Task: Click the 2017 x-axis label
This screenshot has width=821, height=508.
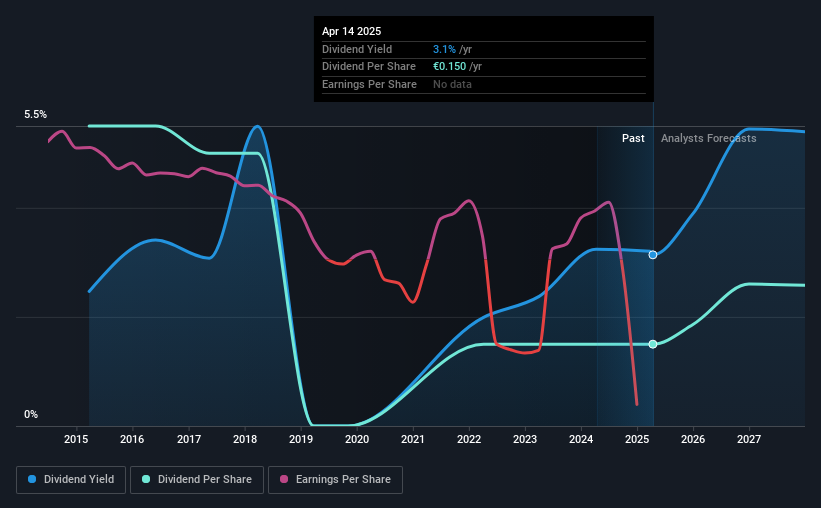Action: pyautogui.click(x=188, y=439)
